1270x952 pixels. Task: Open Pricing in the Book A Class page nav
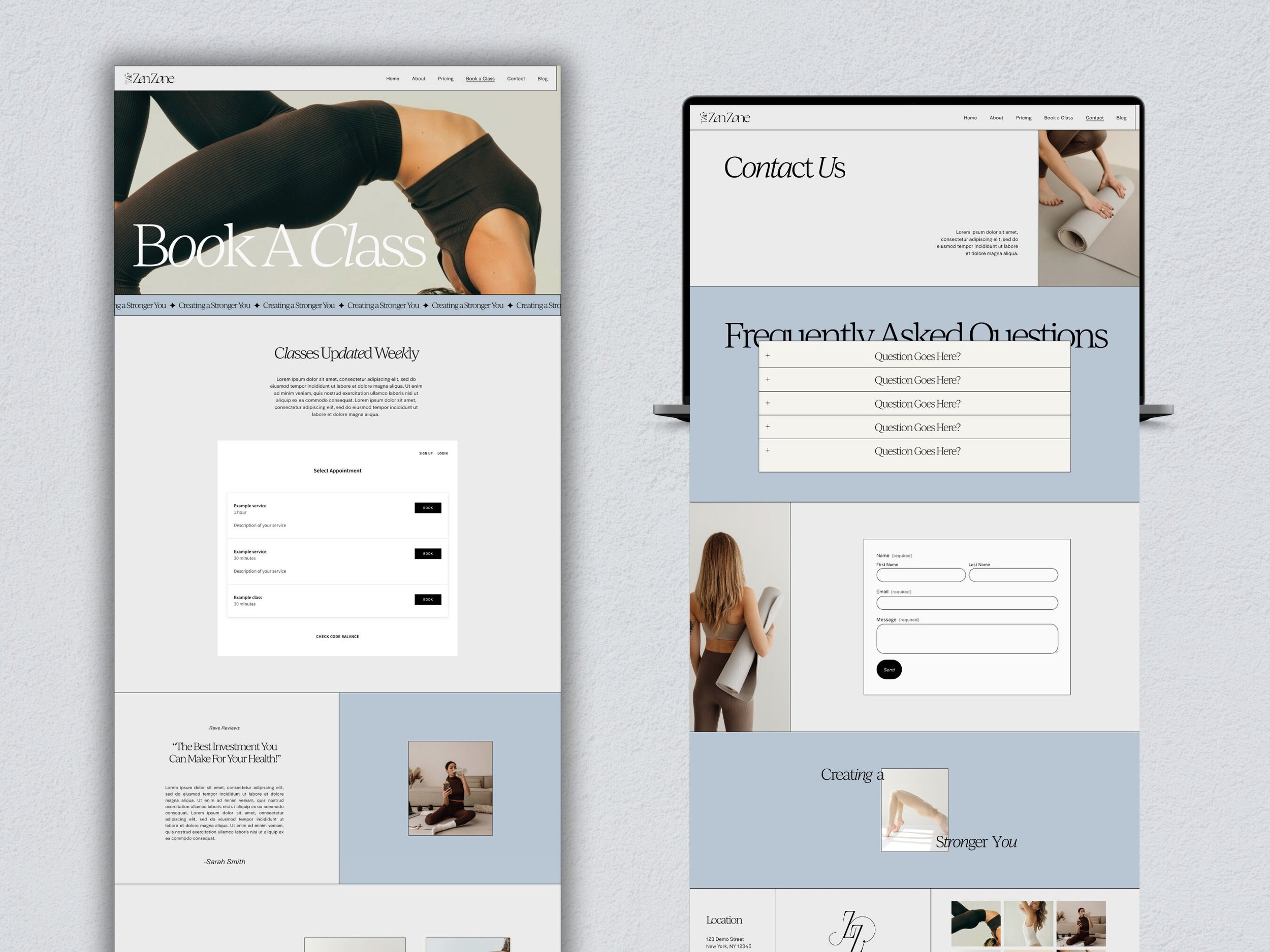click(x=446, y=79)
